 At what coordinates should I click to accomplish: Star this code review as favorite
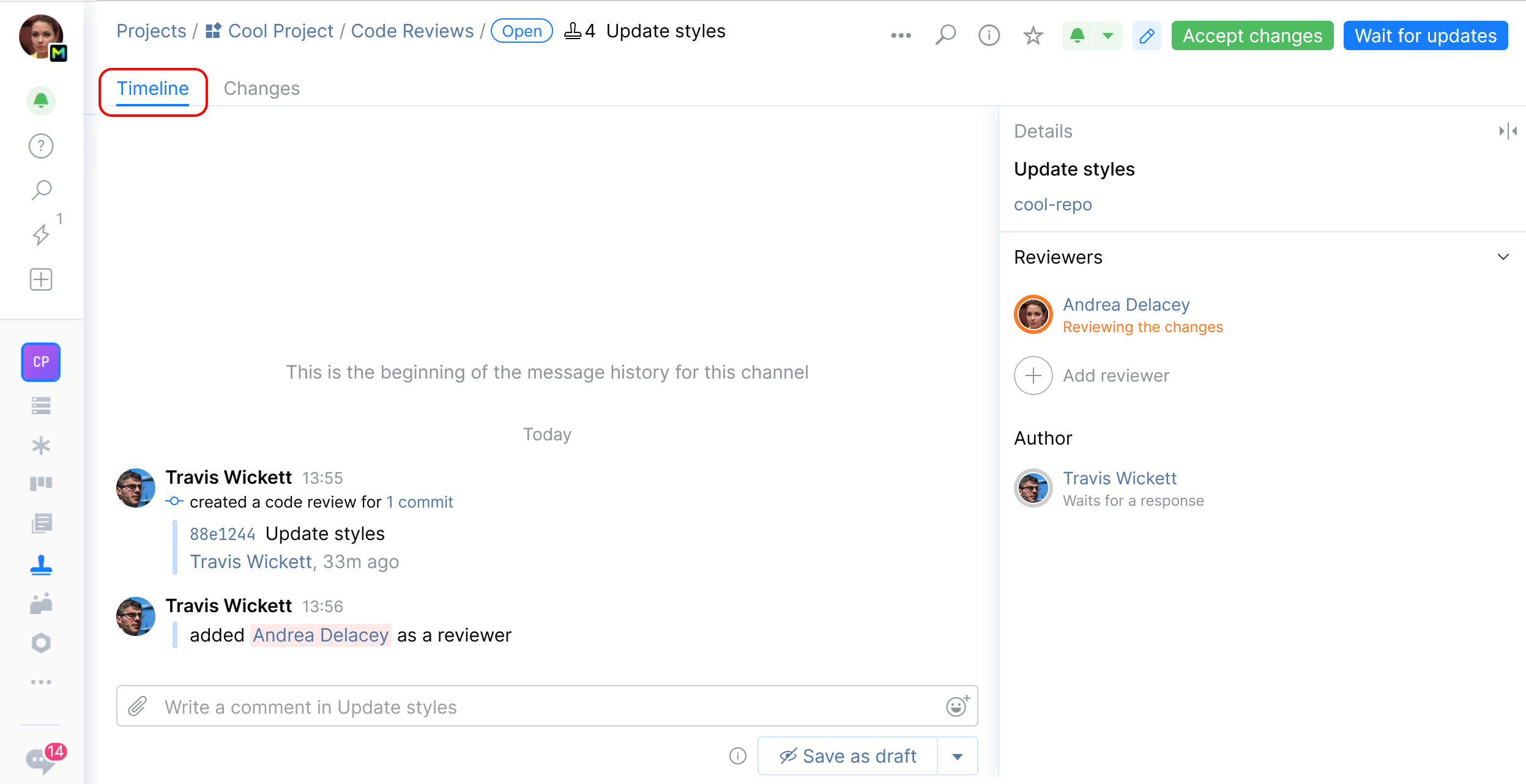(1033, 35)
